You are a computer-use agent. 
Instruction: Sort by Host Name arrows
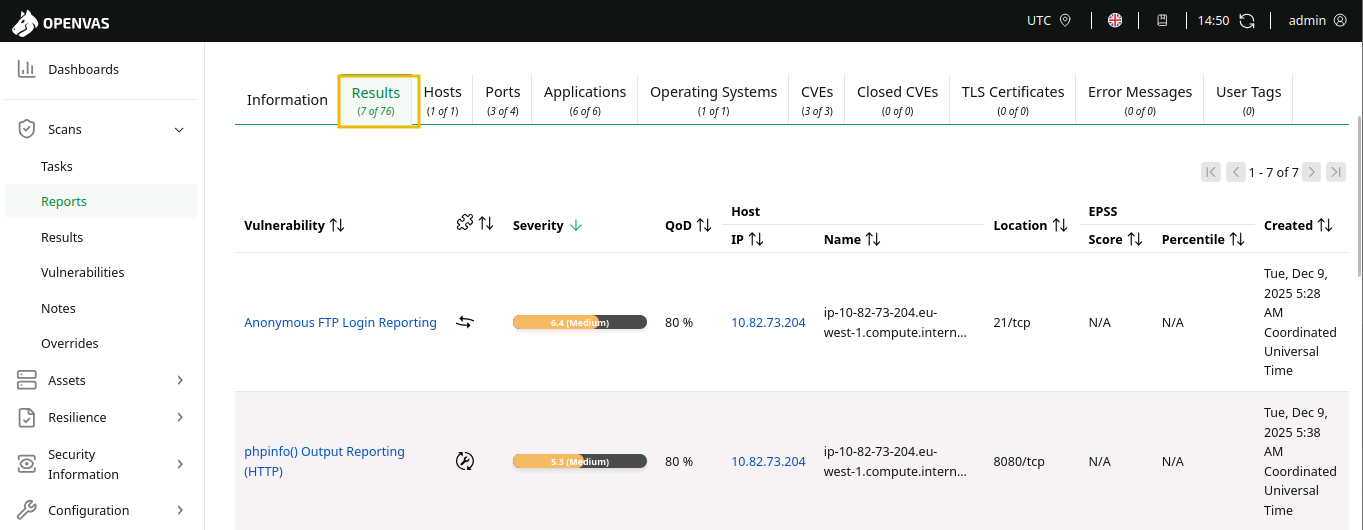coord(873,239)
